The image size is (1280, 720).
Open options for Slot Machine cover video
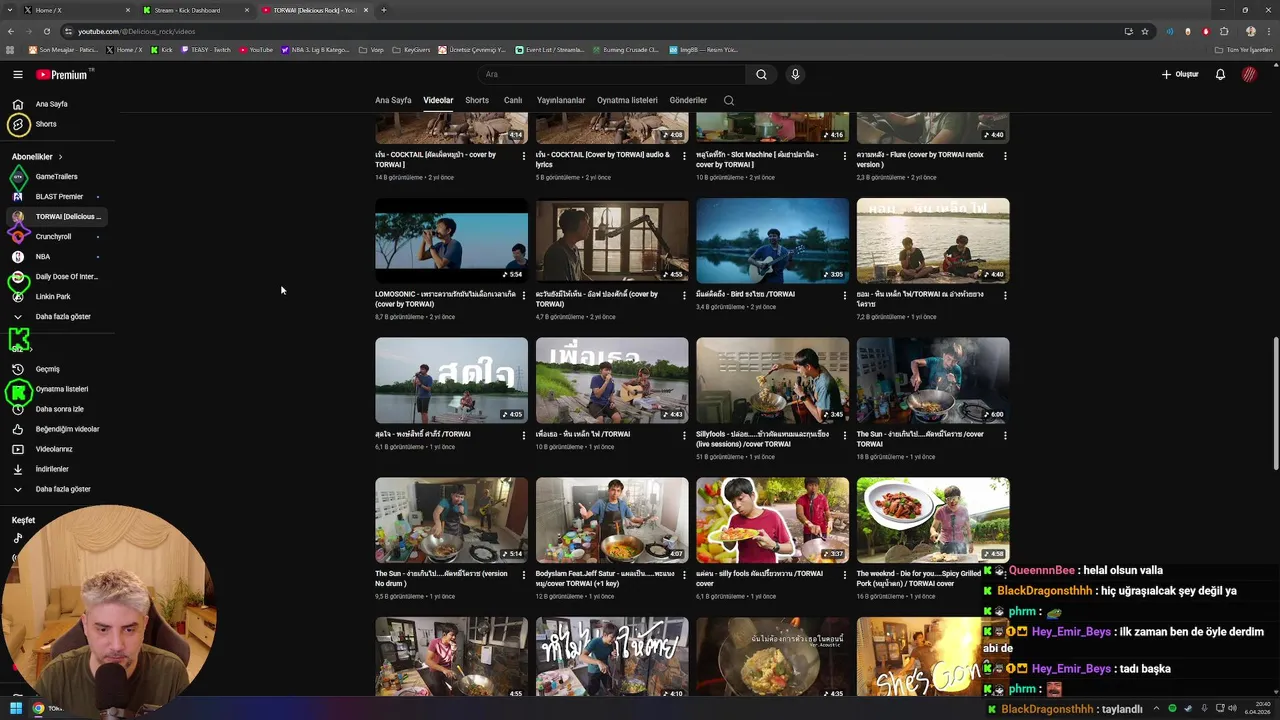(x=844, y=155)
